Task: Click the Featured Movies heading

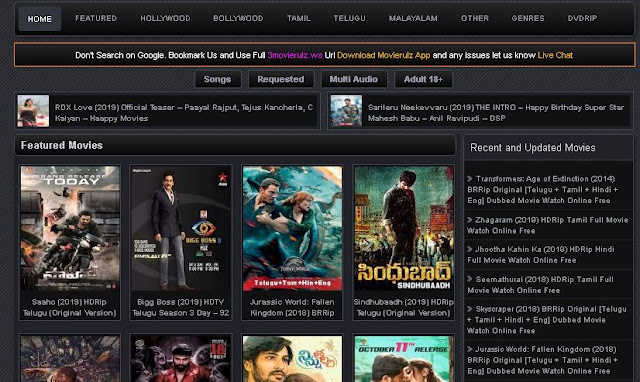Action: [x=62, y=145]
